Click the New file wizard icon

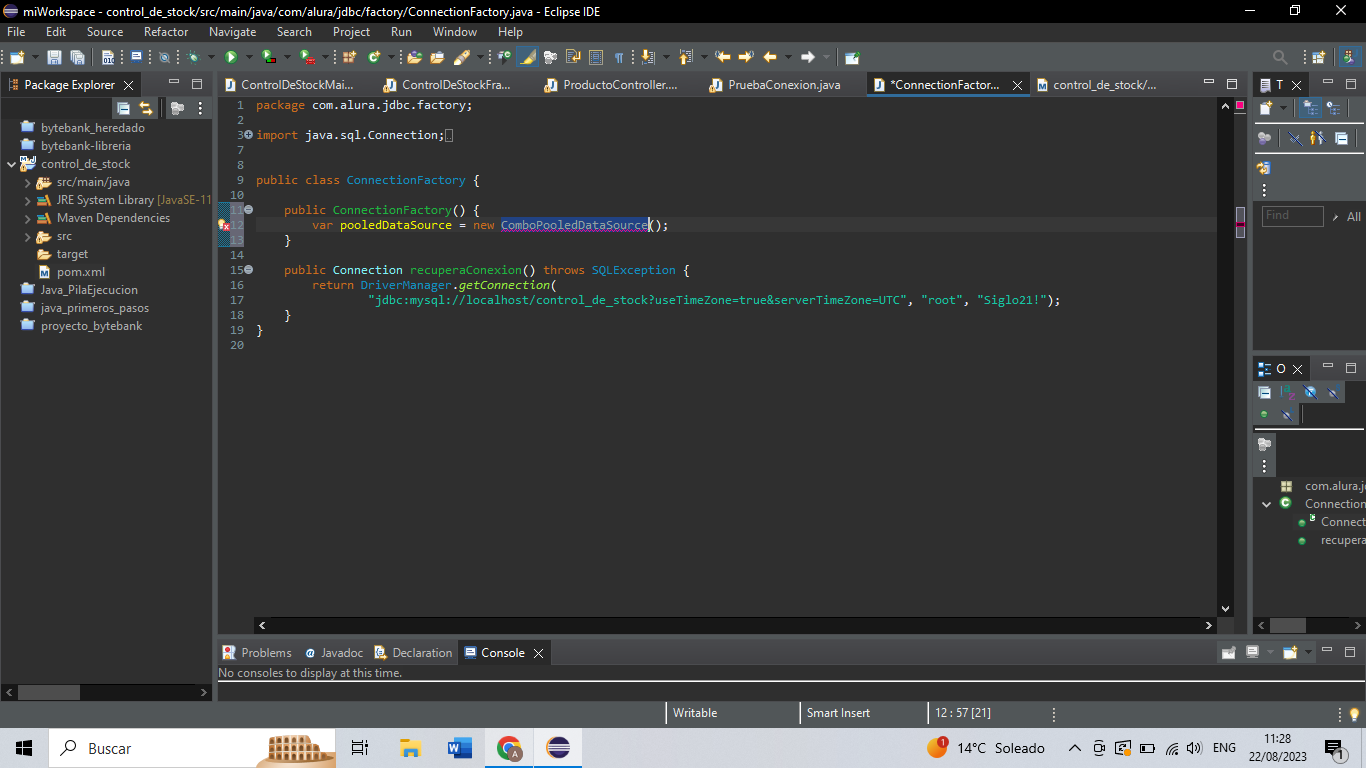coord(17,57)
